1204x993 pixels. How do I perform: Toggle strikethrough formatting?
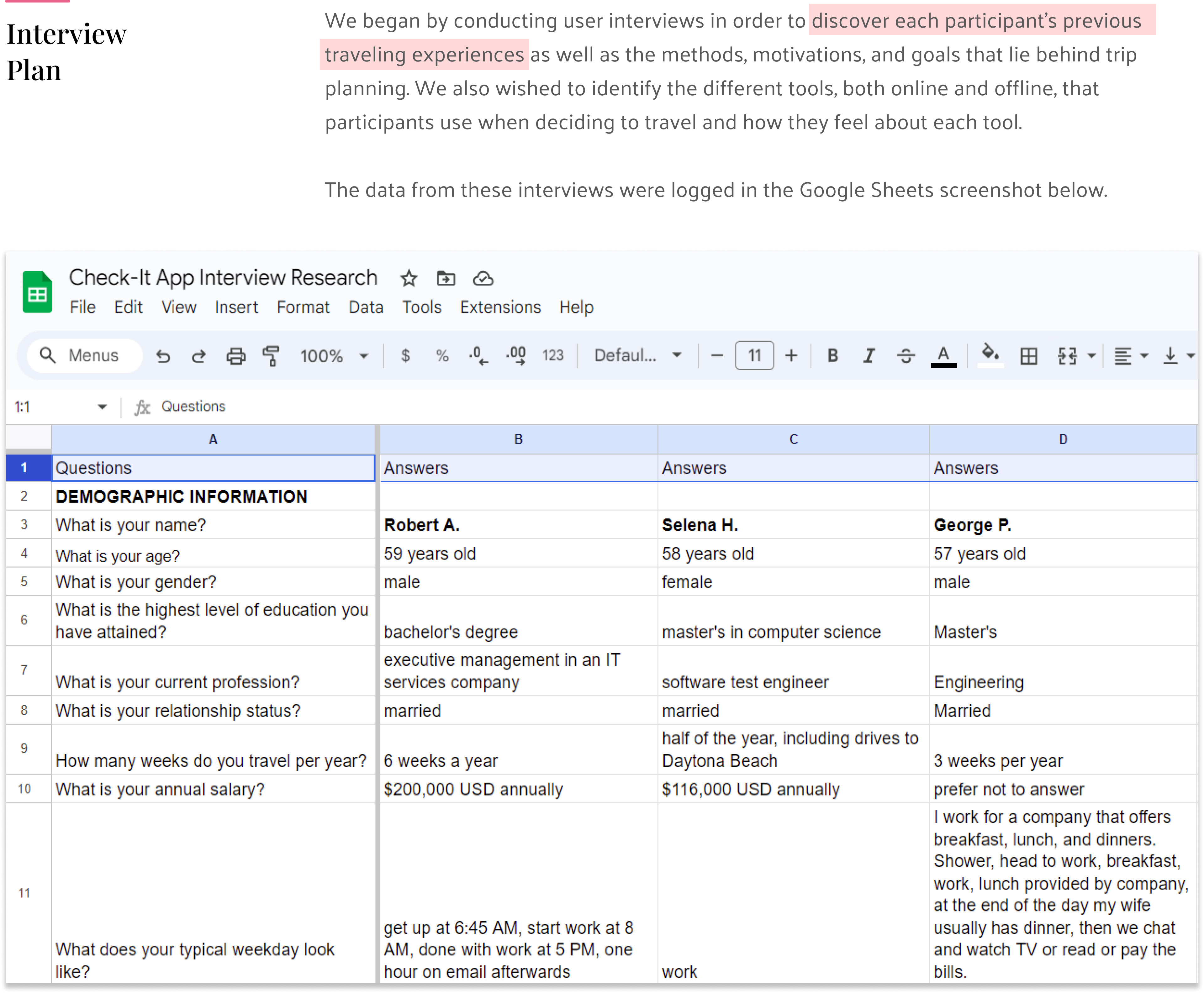(905, 356)
